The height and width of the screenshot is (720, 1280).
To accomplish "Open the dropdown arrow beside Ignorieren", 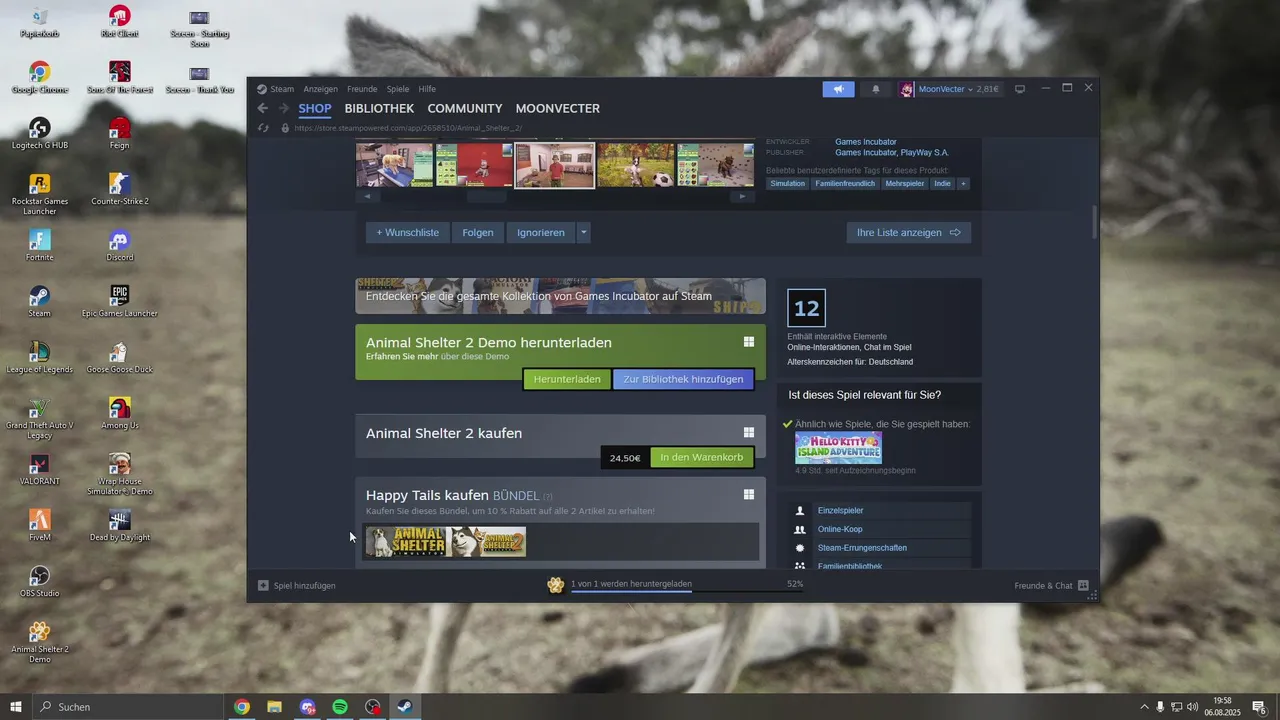I will 584,232.
